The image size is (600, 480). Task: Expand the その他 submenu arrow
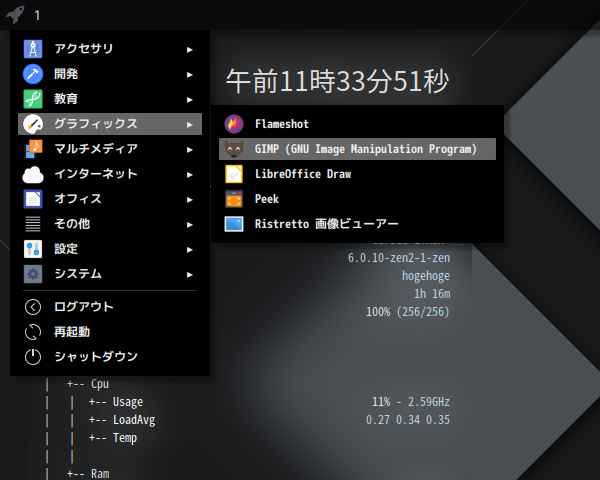(189, 225)
